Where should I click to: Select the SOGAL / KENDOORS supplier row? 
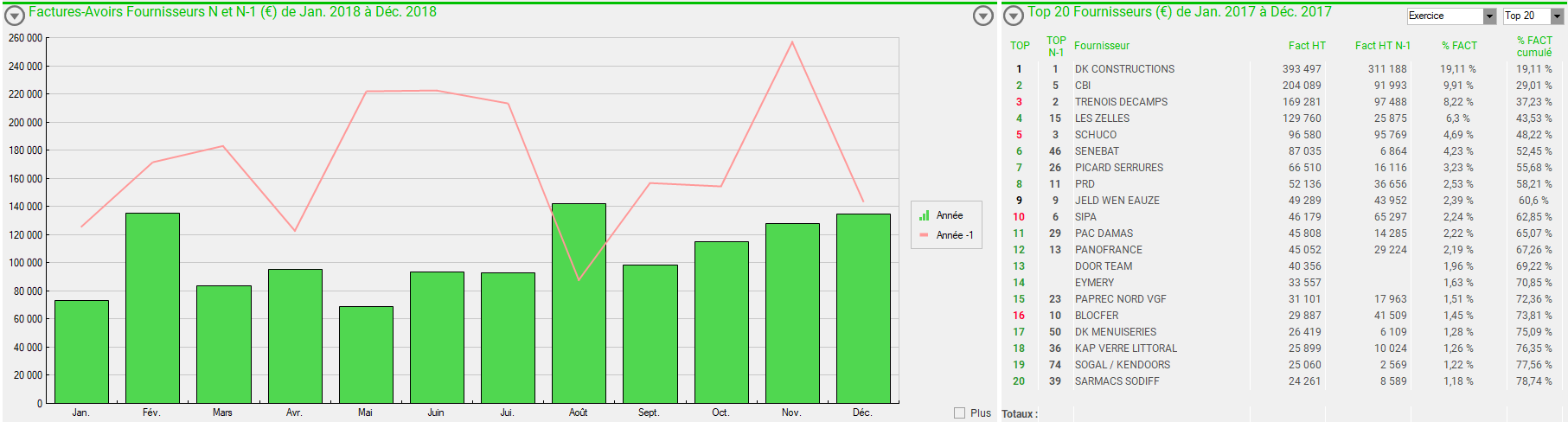pos(1283,365)
